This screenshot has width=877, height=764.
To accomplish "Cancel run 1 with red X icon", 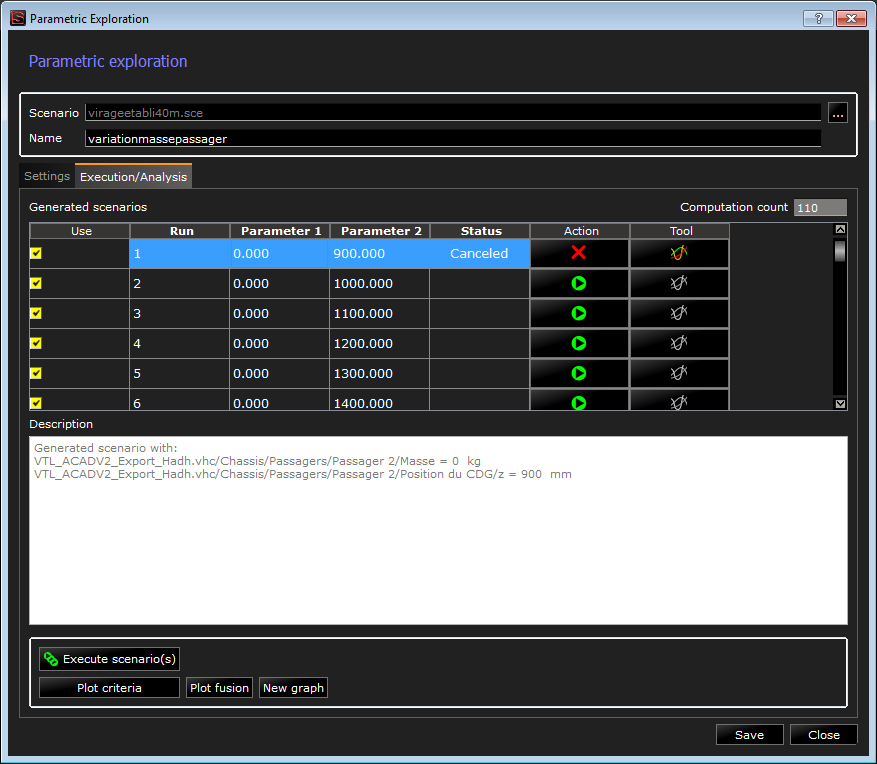I will pyautogui.click(x=578, y=253).
